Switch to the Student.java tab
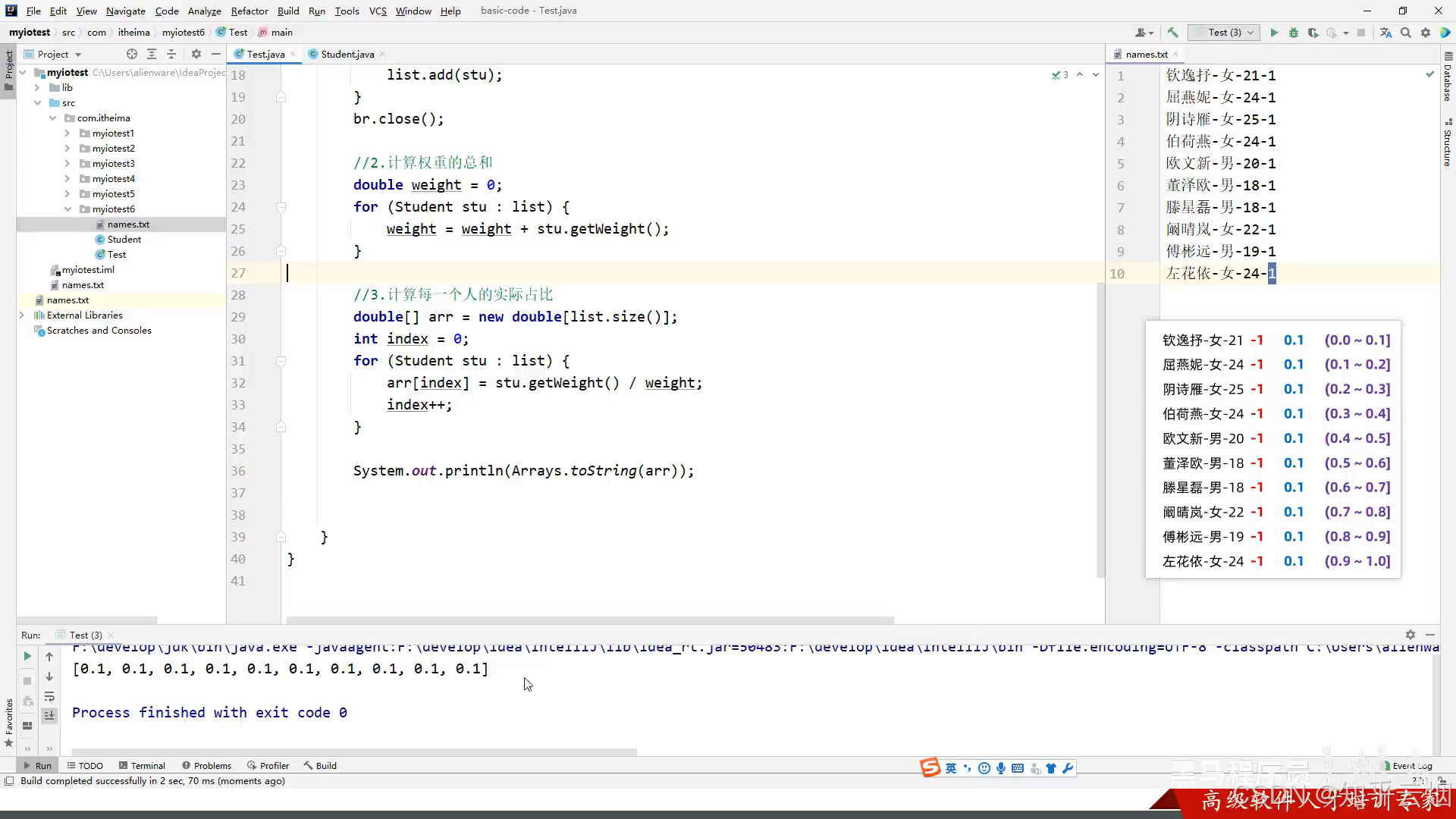The height and width of the screenshot is (819, 1456). coord(347,54)
